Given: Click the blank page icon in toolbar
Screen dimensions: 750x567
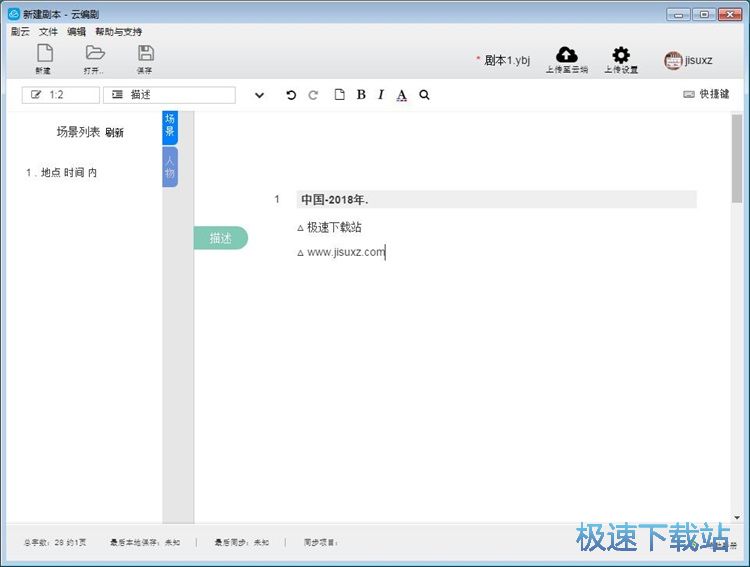Looking at the screenshot, I should (x=339, y=95).
